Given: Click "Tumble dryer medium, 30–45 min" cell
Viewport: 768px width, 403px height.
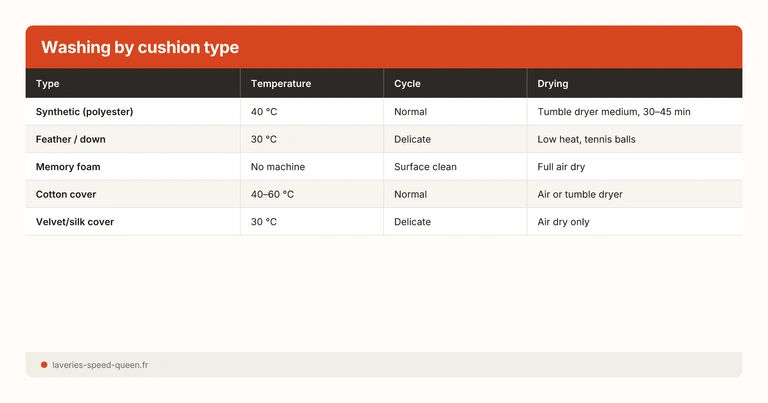Looking at the screenshot, I should (613, 112).
